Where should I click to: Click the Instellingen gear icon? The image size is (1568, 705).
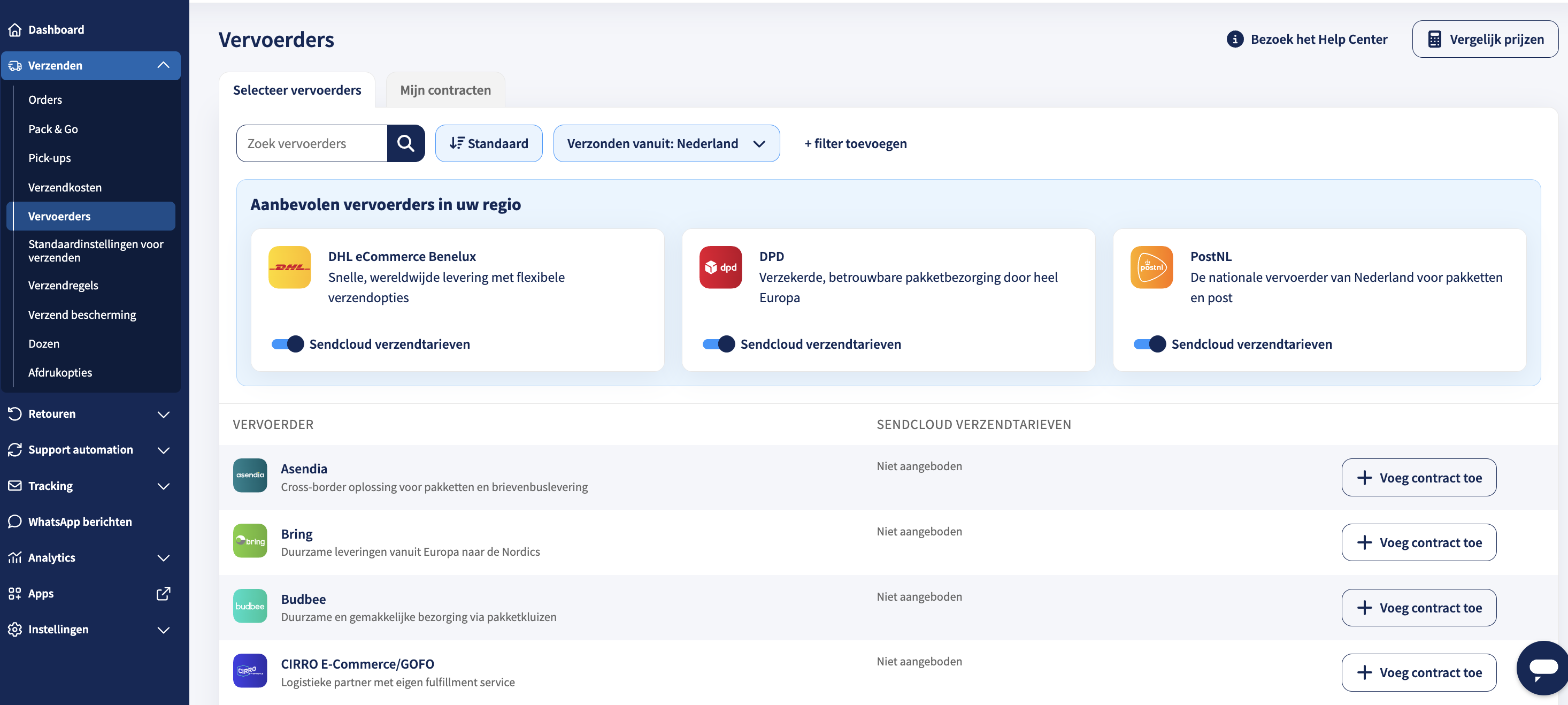tap(14, 629)
